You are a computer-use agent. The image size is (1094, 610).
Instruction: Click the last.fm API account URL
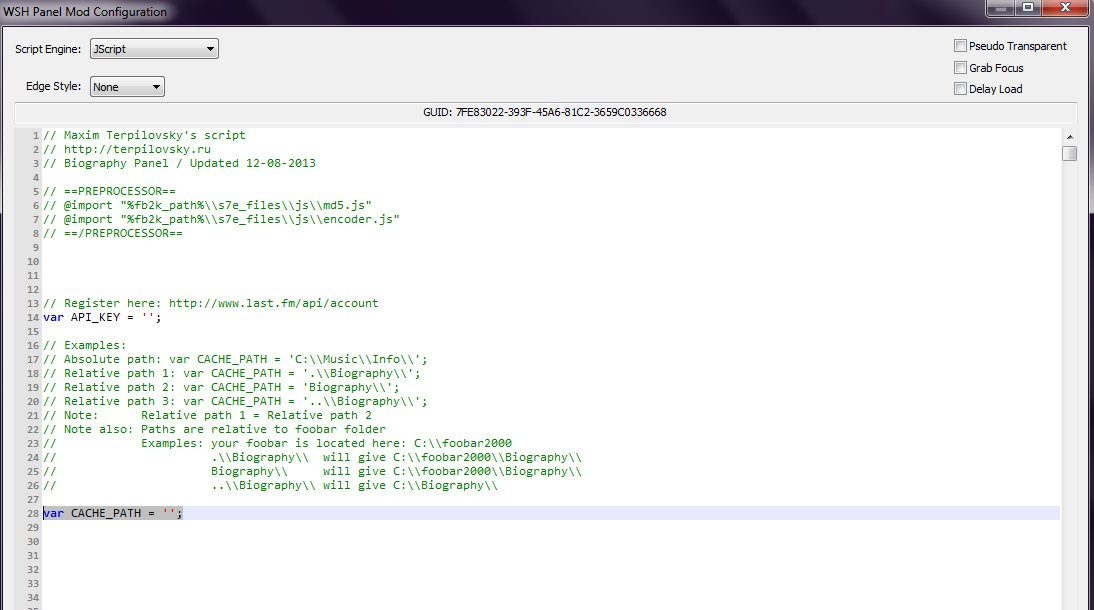(273, 303)
